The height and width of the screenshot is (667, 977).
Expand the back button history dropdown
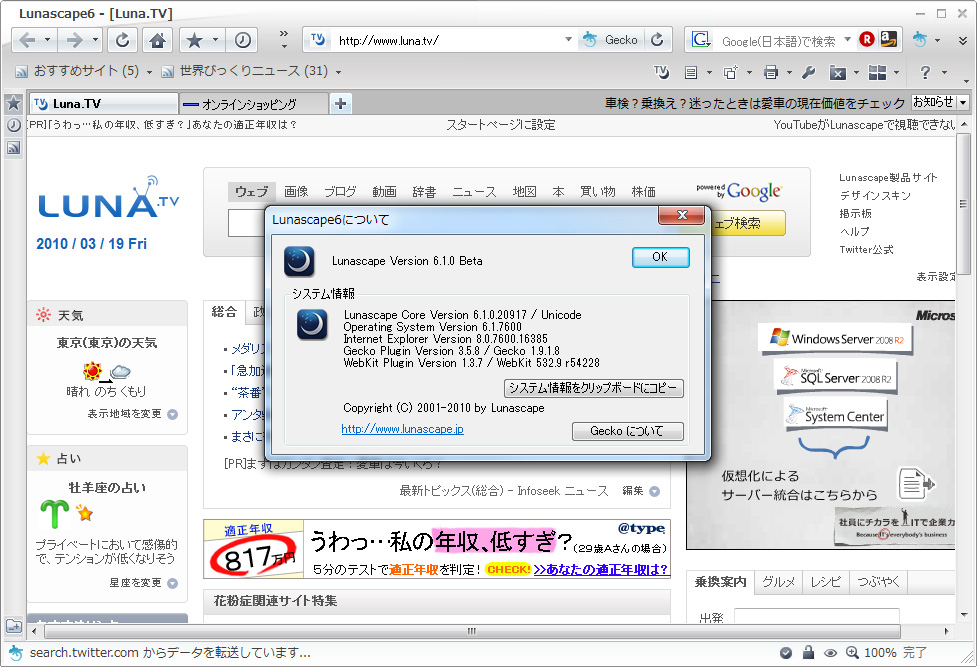point(47,40)
